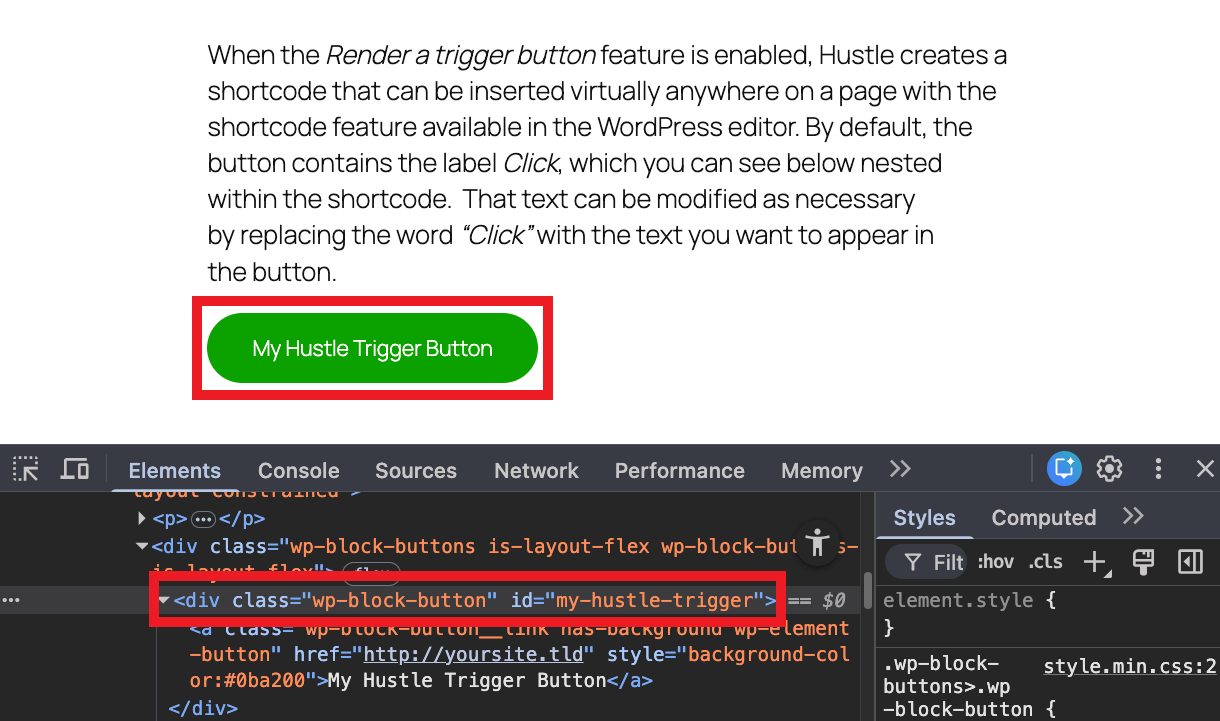Open the AI assistance icon in DevTools
Screen dimensions: 1220x721
pos(1064,469)
